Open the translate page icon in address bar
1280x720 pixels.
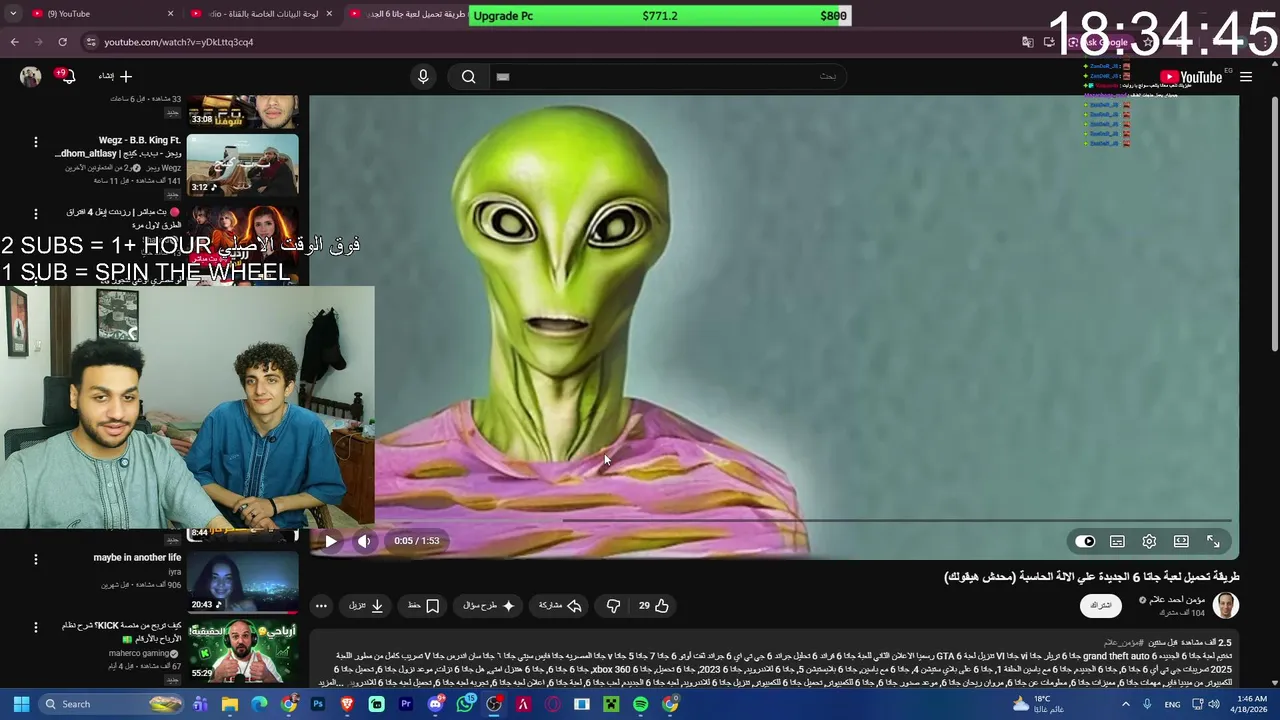click(x=1027, y=42)
